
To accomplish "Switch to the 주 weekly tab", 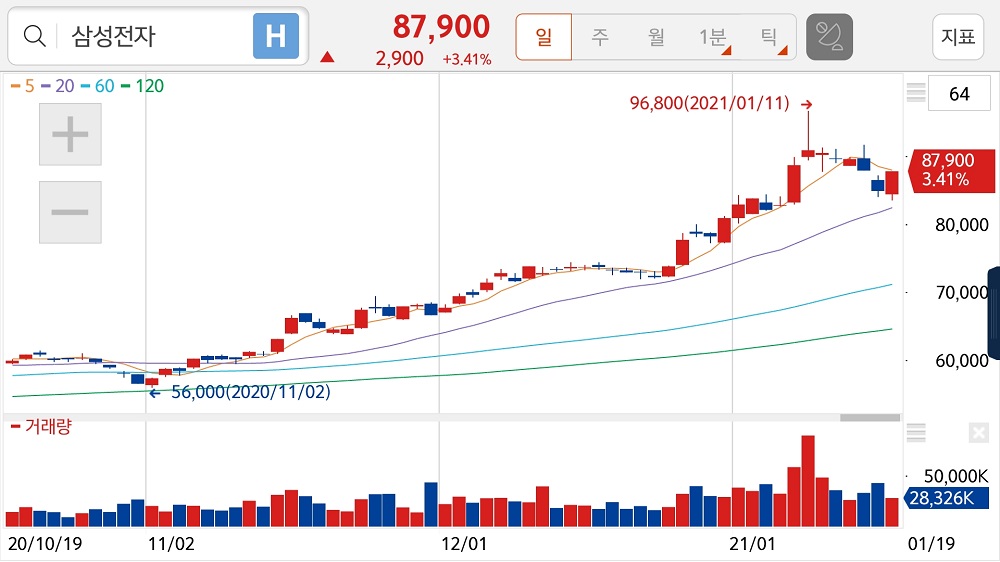I will [x=599, y=37].
